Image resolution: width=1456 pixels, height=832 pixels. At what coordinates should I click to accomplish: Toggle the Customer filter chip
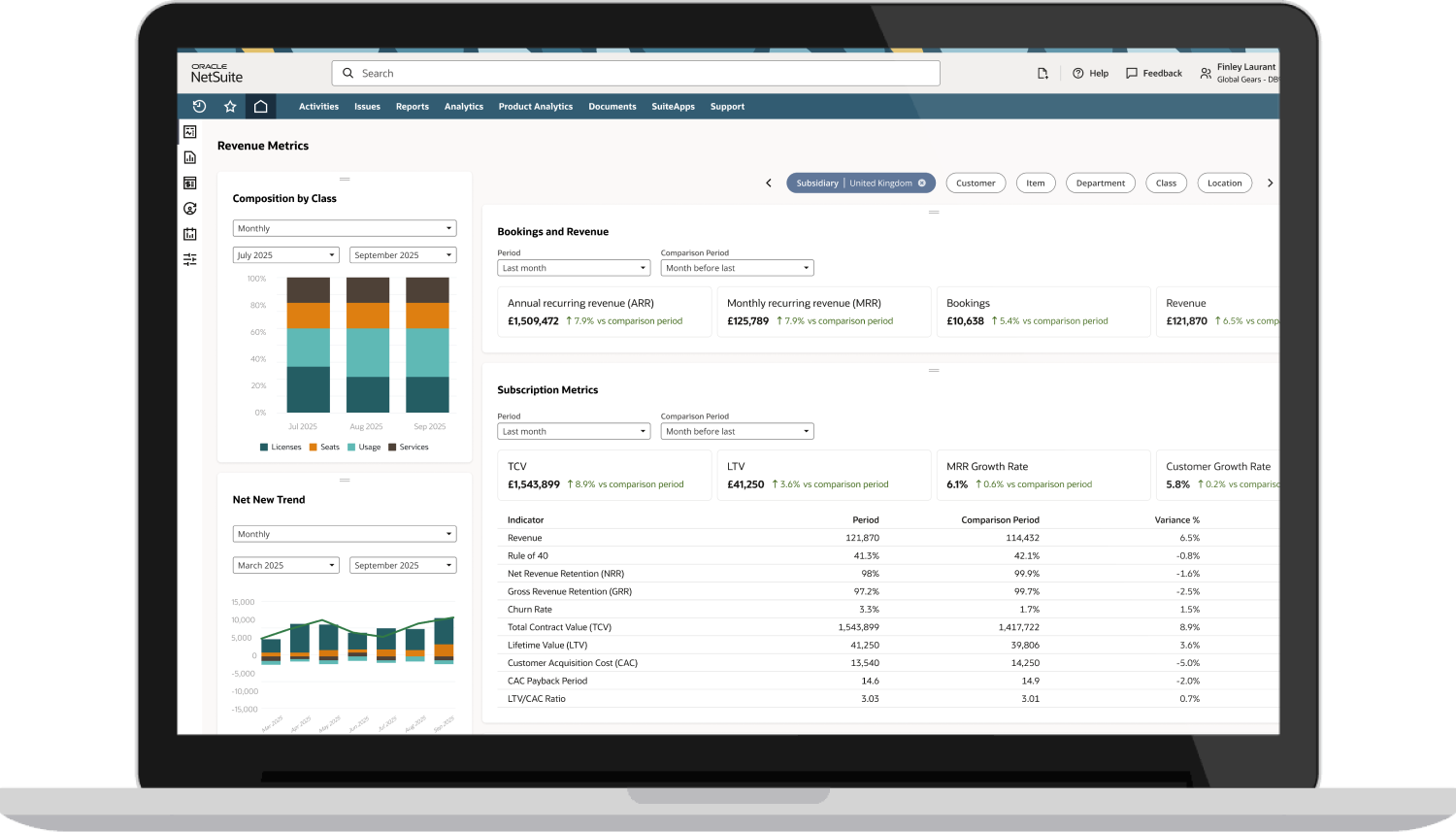pos(976,183)
